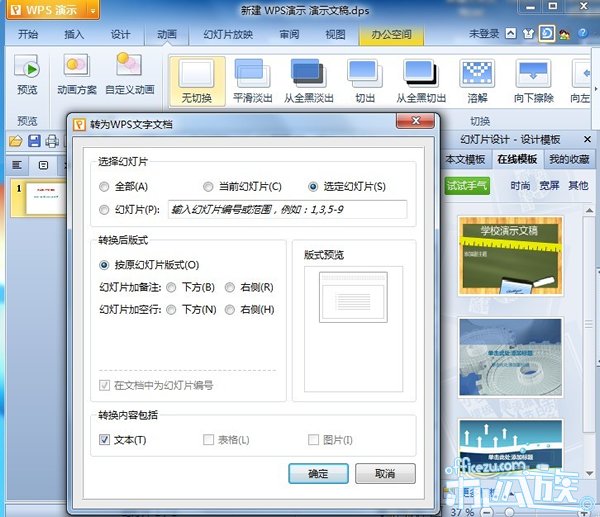
Task: Click the slide range input field
Action: coord(288,209)
